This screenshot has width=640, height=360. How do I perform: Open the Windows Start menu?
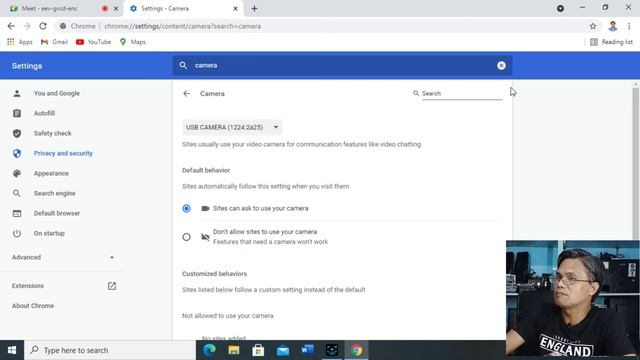pyautogui.click(x=12, y=350)
